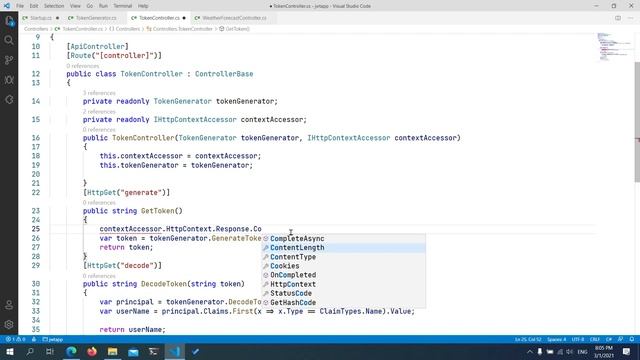Open the Help menu
The height and width of the screenshot is (360, 640).
click(x=143, y=6)
